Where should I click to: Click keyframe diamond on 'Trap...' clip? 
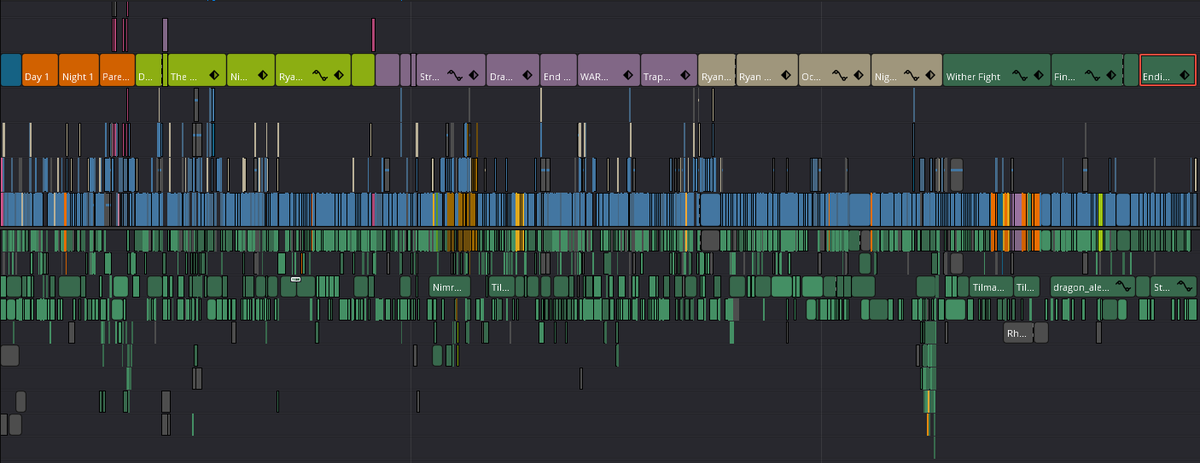coord(685,76)
